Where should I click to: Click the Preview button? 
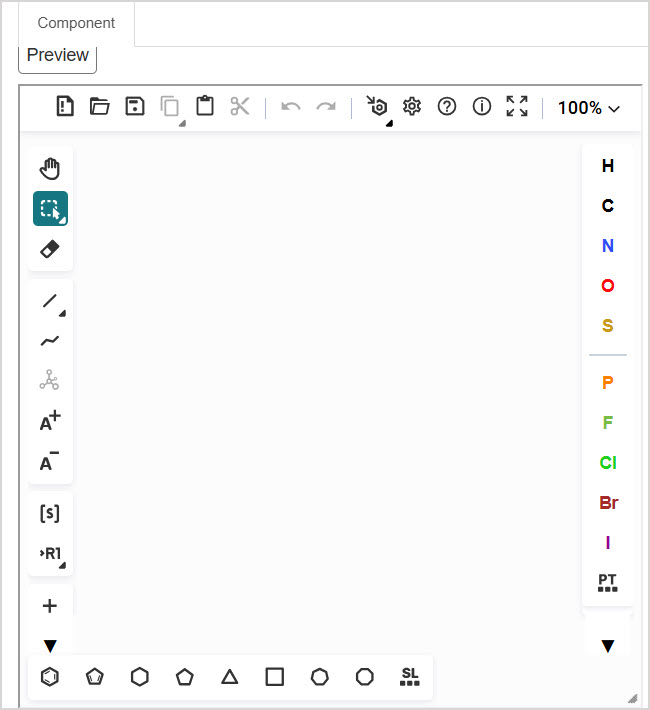(58, 56)
